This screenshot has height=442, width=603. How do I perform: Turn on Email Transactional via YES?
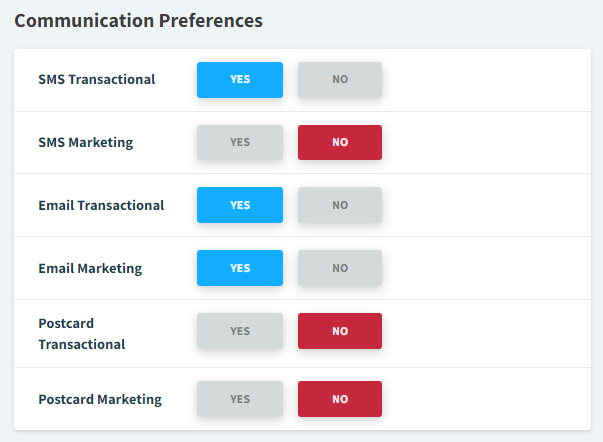pos(240,205)
